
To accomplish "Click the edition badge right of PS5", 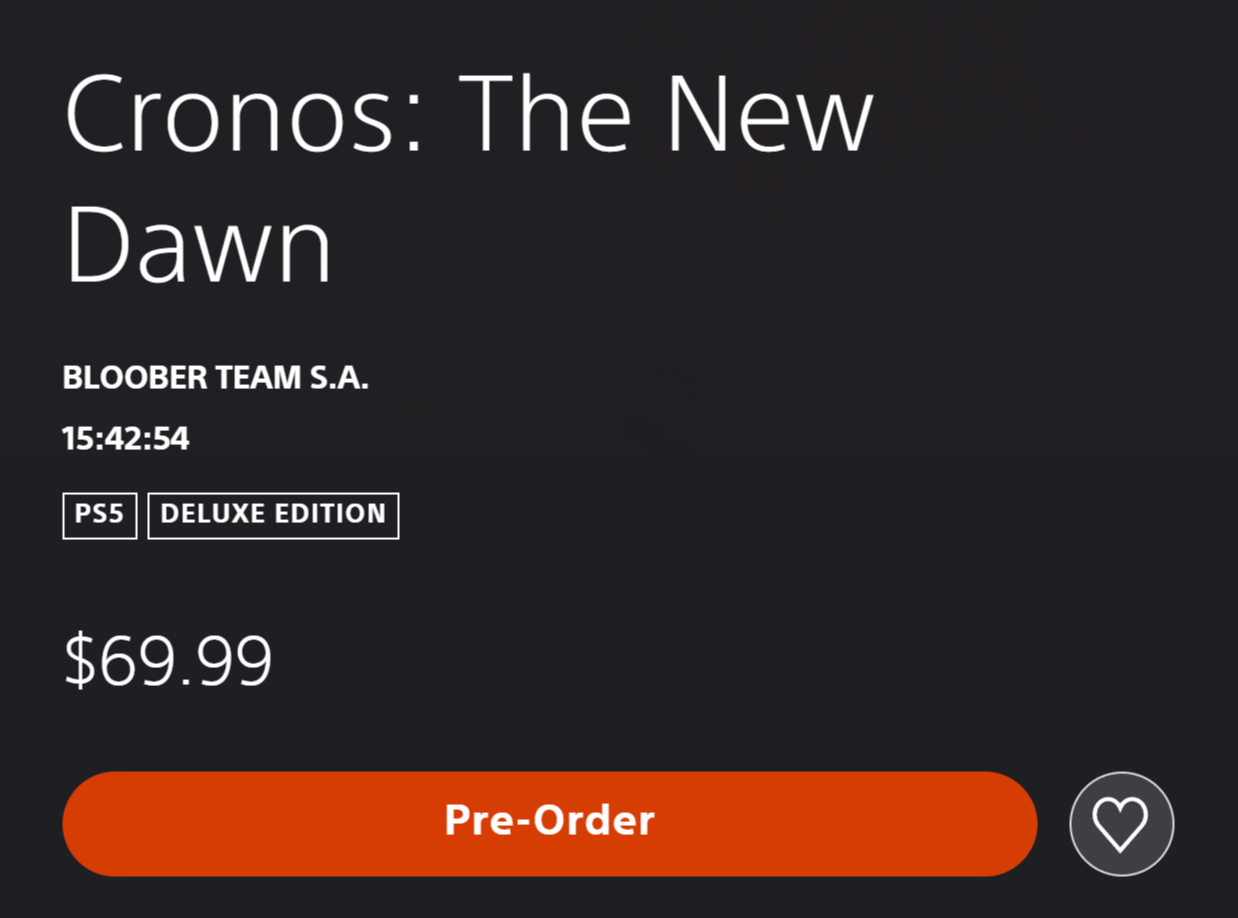I will 273,515.
